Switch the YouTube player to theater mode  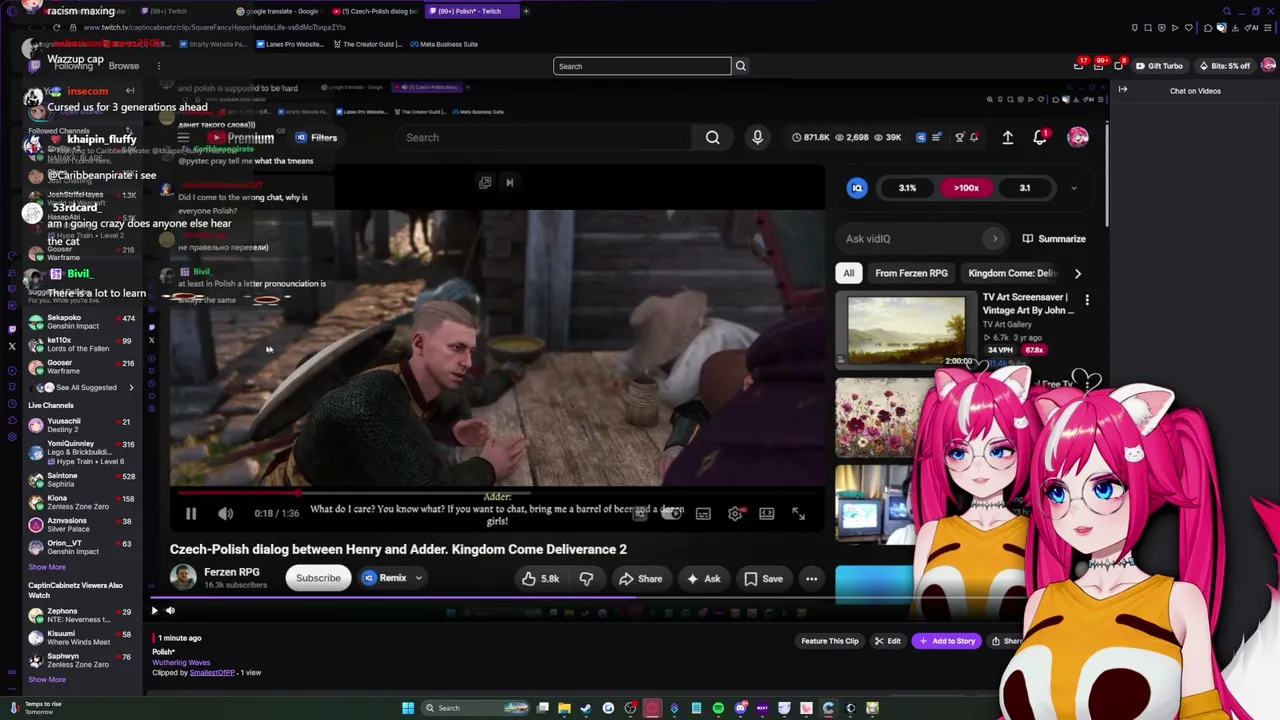point(767,514)
